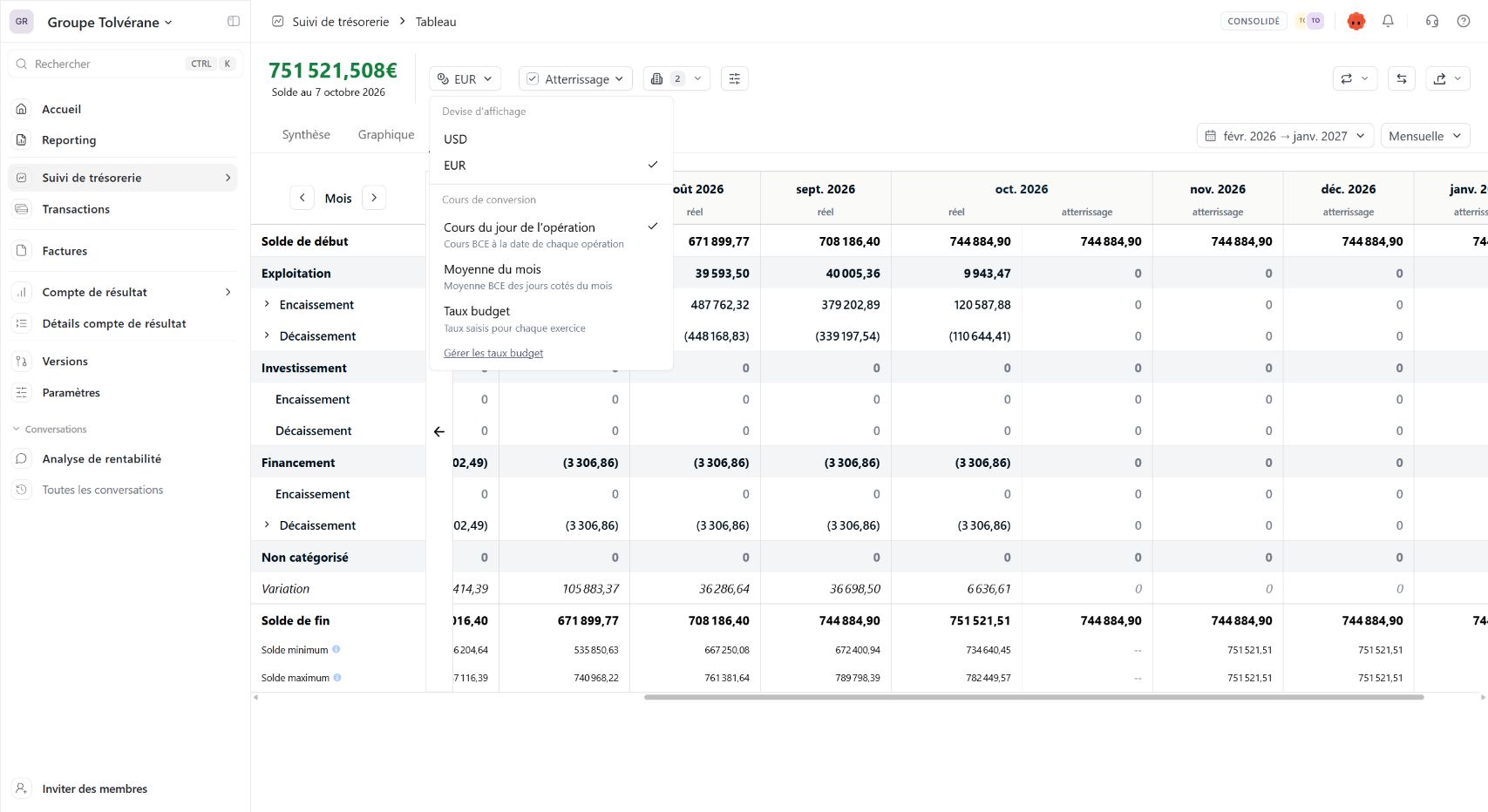The width and height of the screenshot is (1488, 812).
Task: Click the Solde minimum info icon
Action: click(x=336, y=649)
